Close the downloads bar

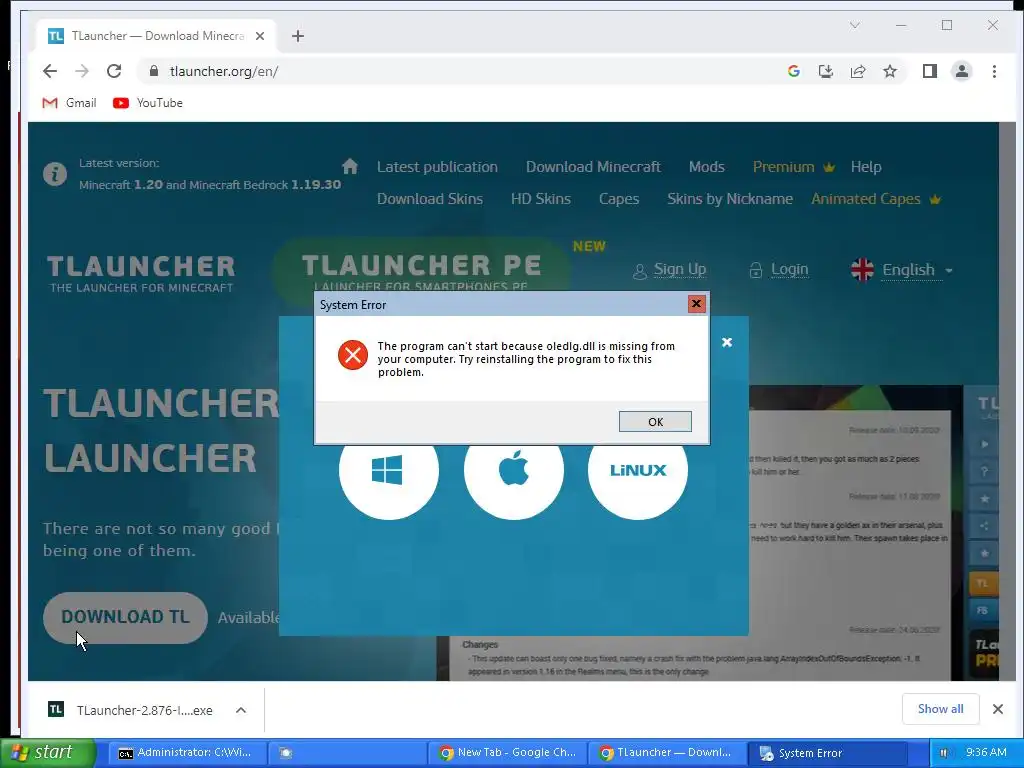pos(998,709)
